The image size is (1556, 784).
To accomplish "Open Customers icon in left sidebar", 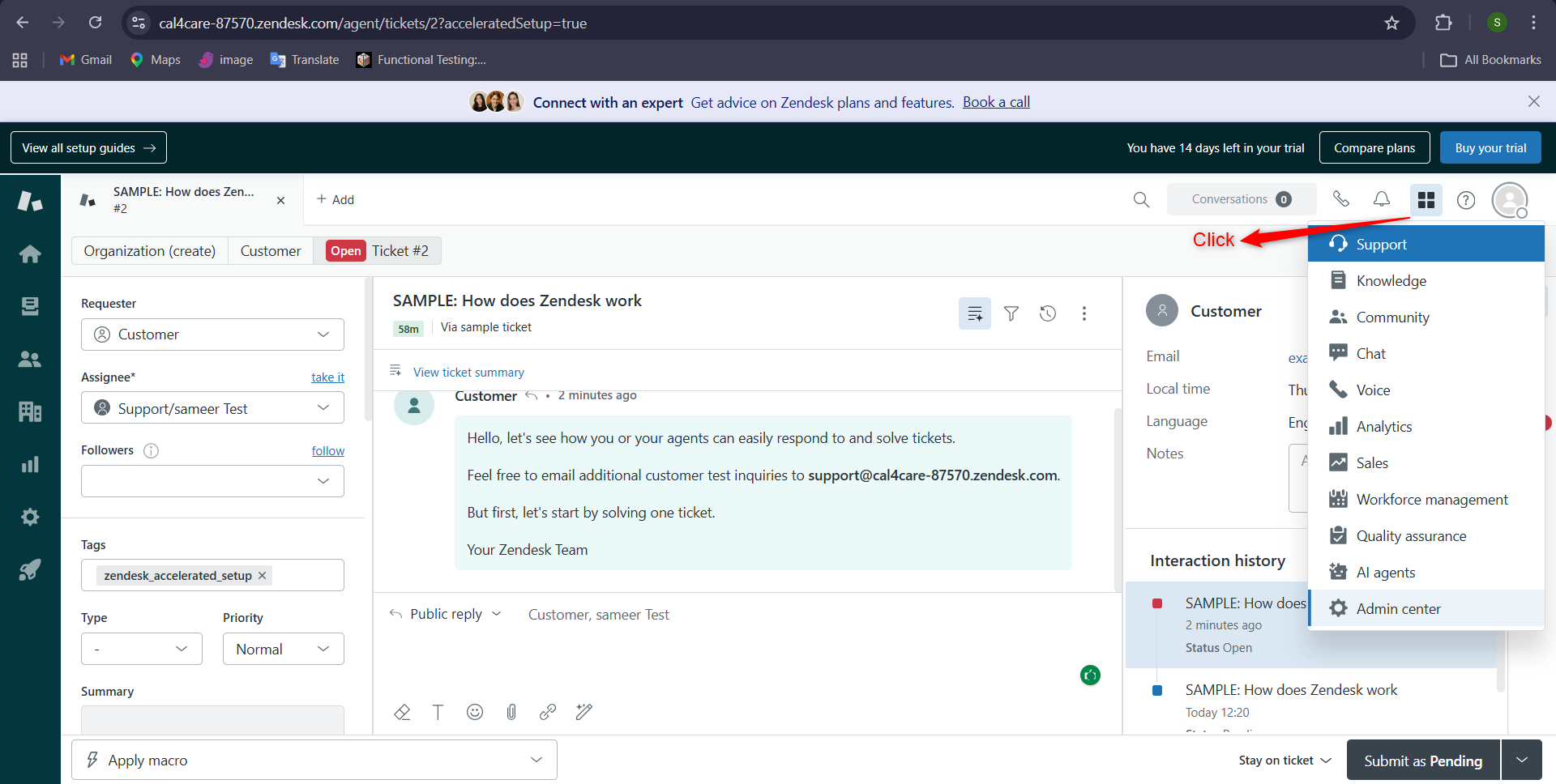I will [x=30, y=359].
